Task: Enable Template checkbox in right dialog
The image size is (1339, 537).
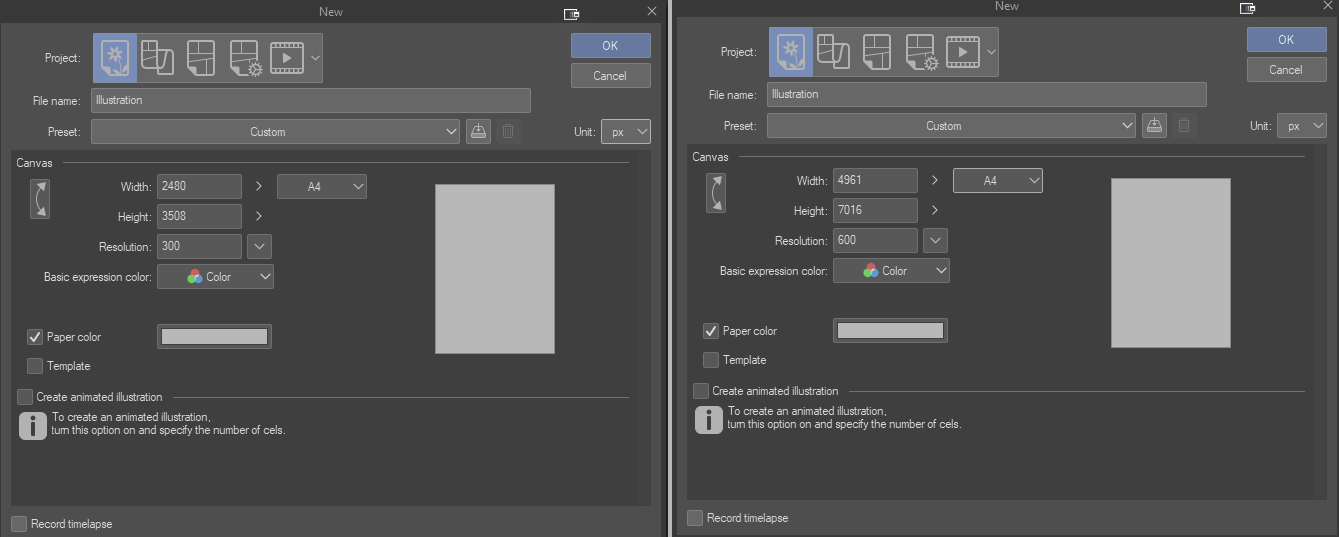Action: click(x=711, y=360)
